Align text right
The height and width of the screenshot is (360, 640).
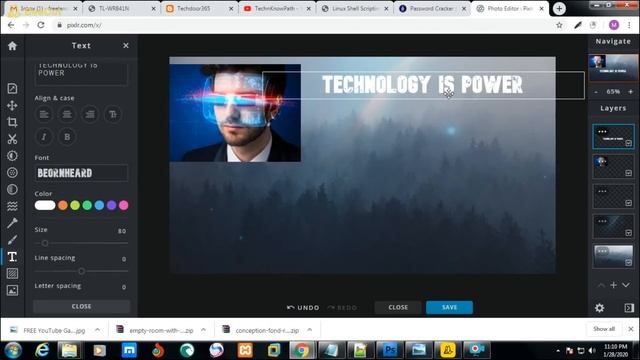(90, 114)
